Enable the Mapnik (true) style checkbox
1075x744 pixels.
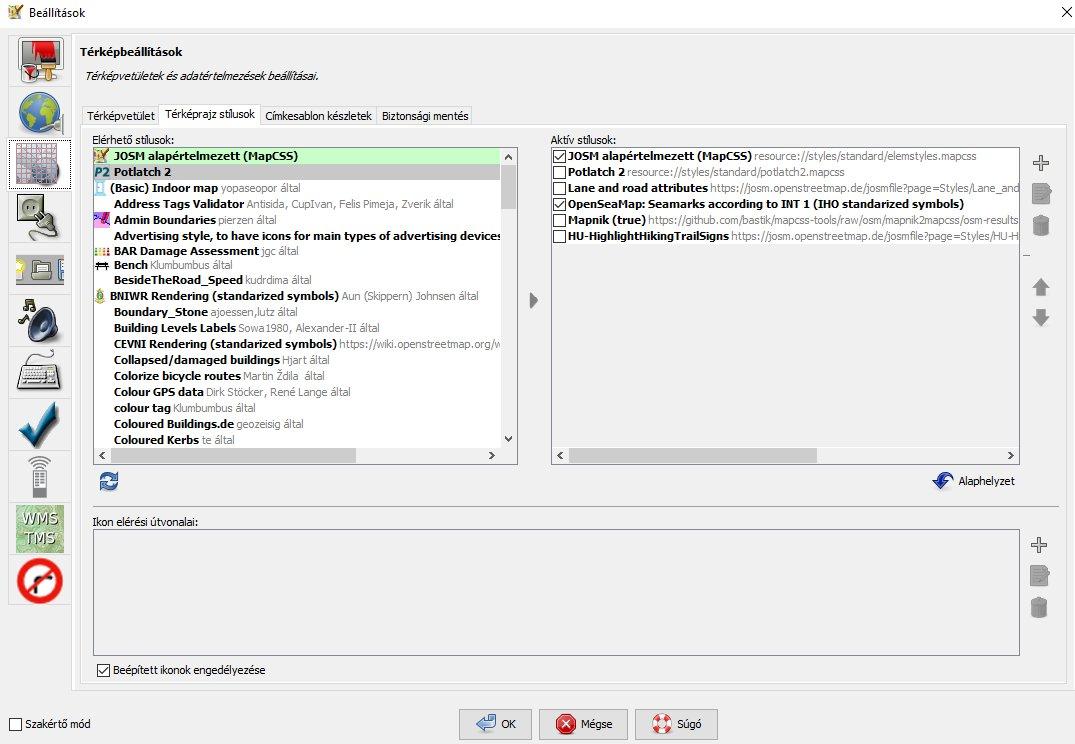click(x=559, y=220)
